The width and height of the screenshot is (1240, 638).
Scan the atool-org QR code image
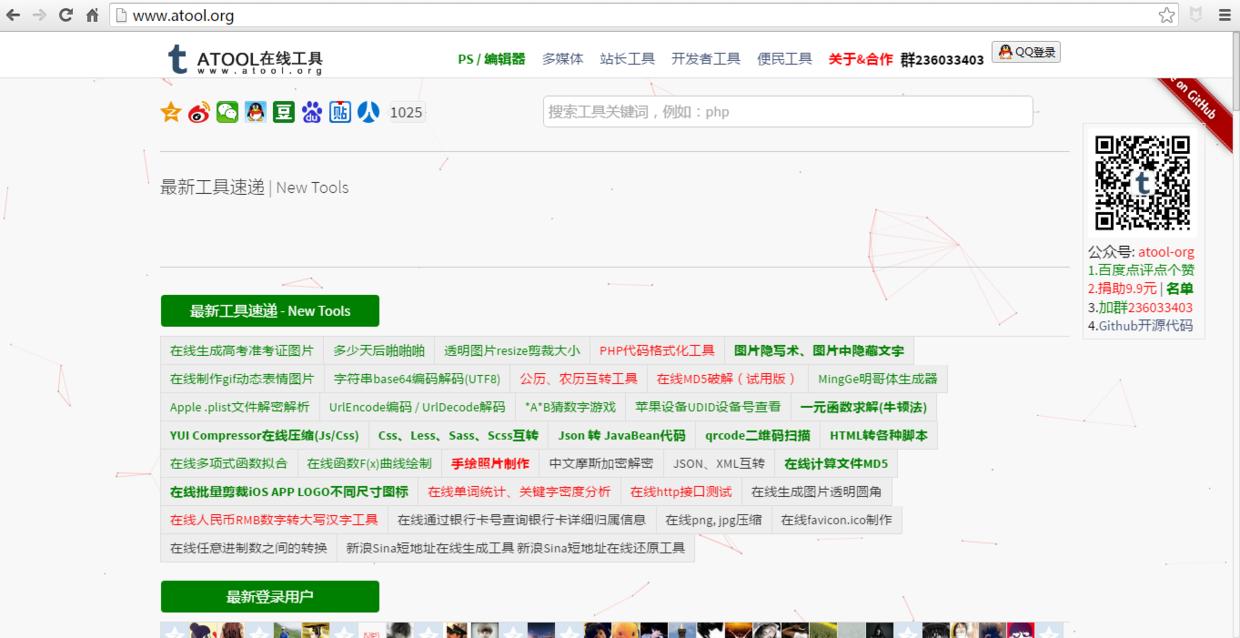[x=1141, y=181]
